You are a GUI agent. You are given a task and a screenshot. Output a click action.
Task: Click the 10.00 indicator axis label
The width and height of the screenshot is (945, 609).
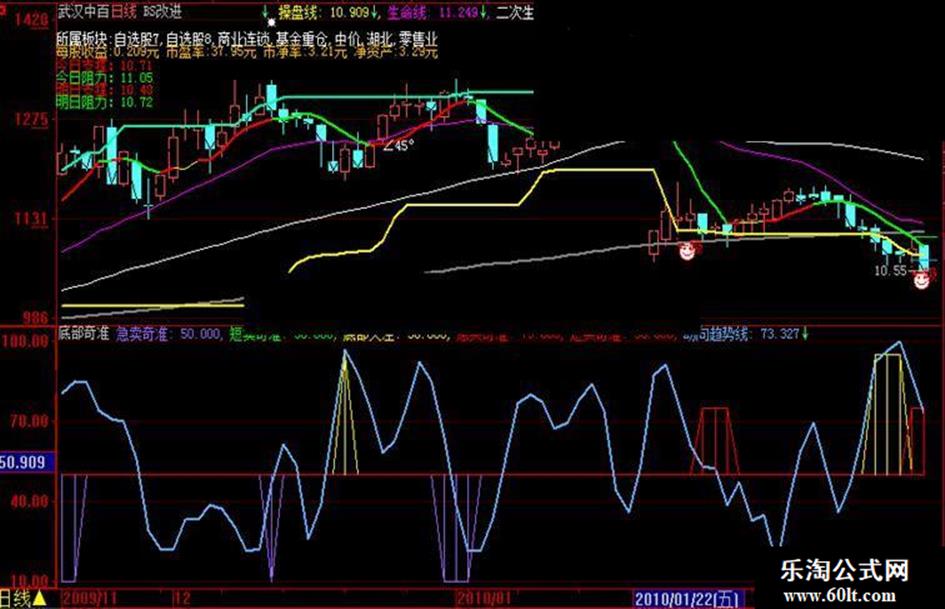28,581
